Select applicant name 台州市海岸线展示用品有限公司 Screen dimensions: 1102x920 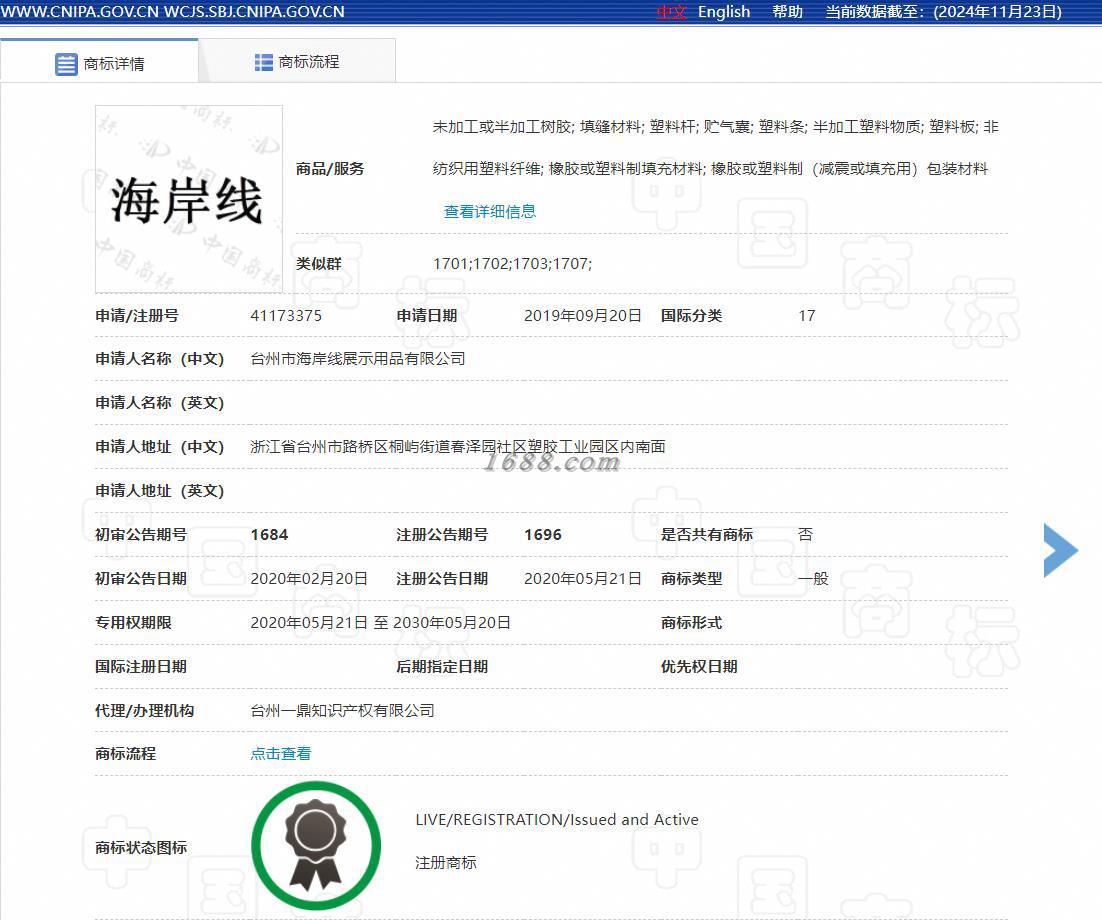(358, 358)
